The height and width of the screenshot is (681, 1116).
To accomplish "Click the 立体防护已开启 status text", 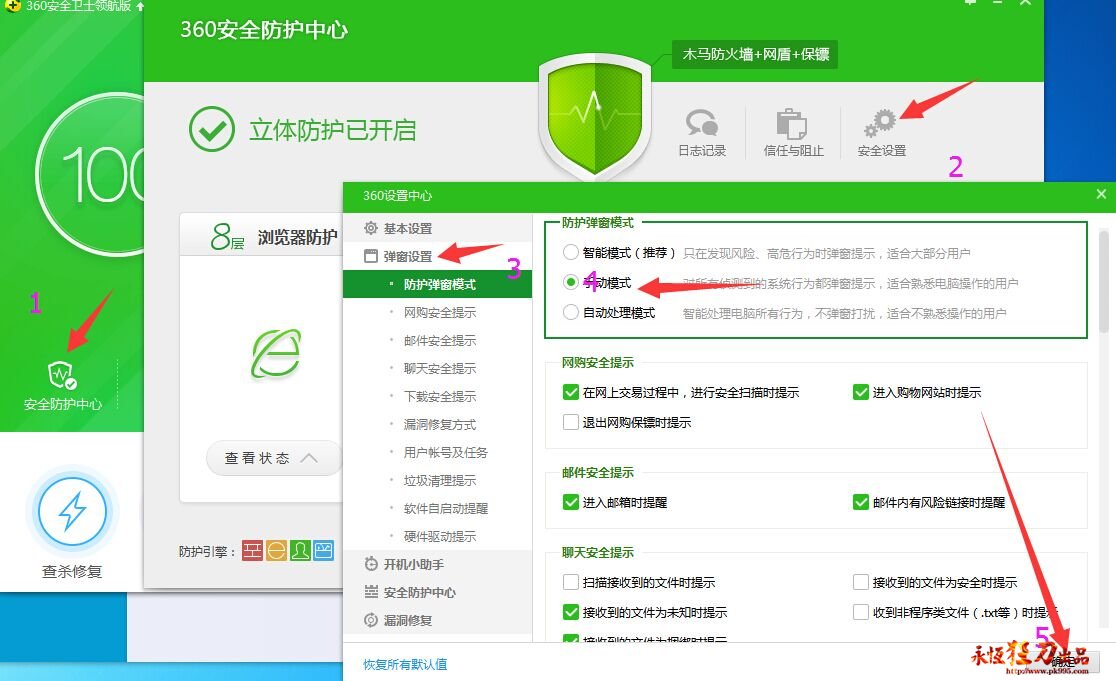I will click(x=332, y=130).
